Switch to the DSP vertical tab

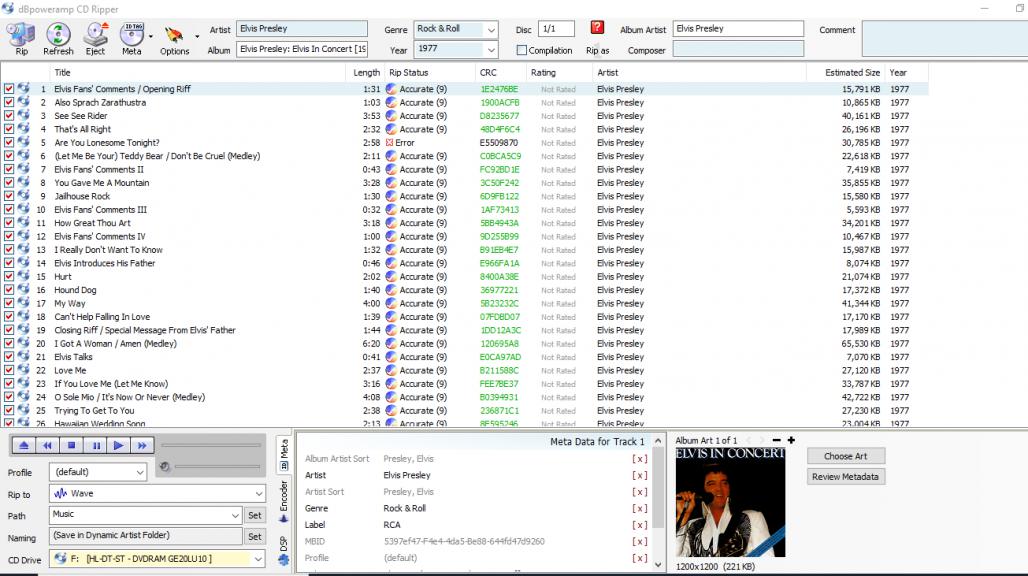(284, 549)
